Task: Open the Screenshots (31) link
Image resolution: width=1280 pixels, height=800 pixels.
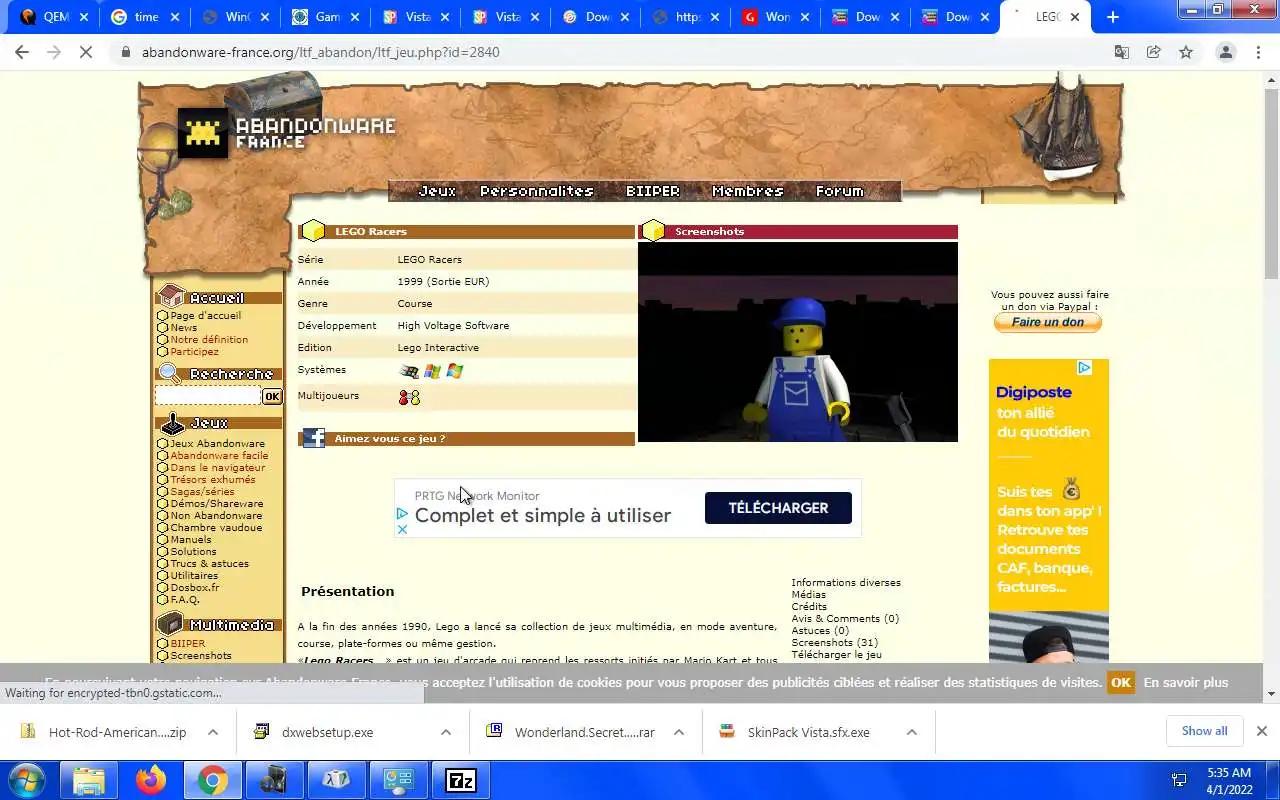Action: 834,643
